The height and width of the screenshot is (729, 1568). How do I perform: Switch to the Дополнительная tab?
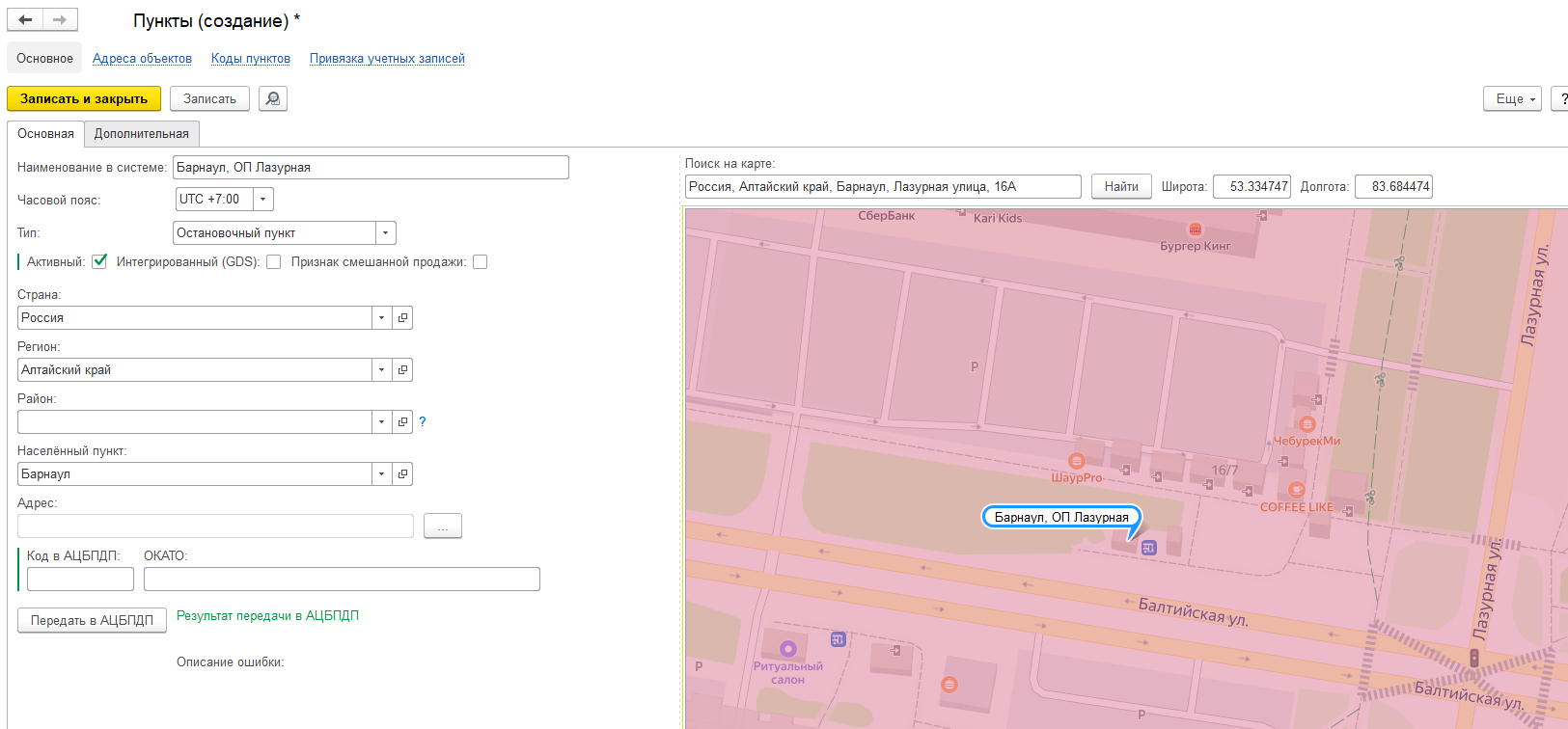click(x=141, y=134)
